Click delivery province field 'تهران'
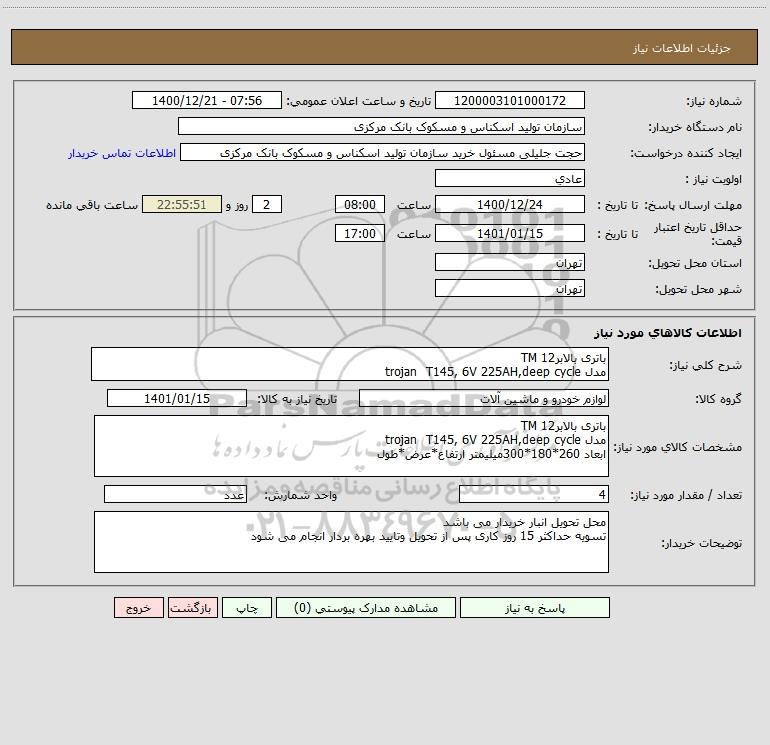770x745 pixels. (510, 262)
